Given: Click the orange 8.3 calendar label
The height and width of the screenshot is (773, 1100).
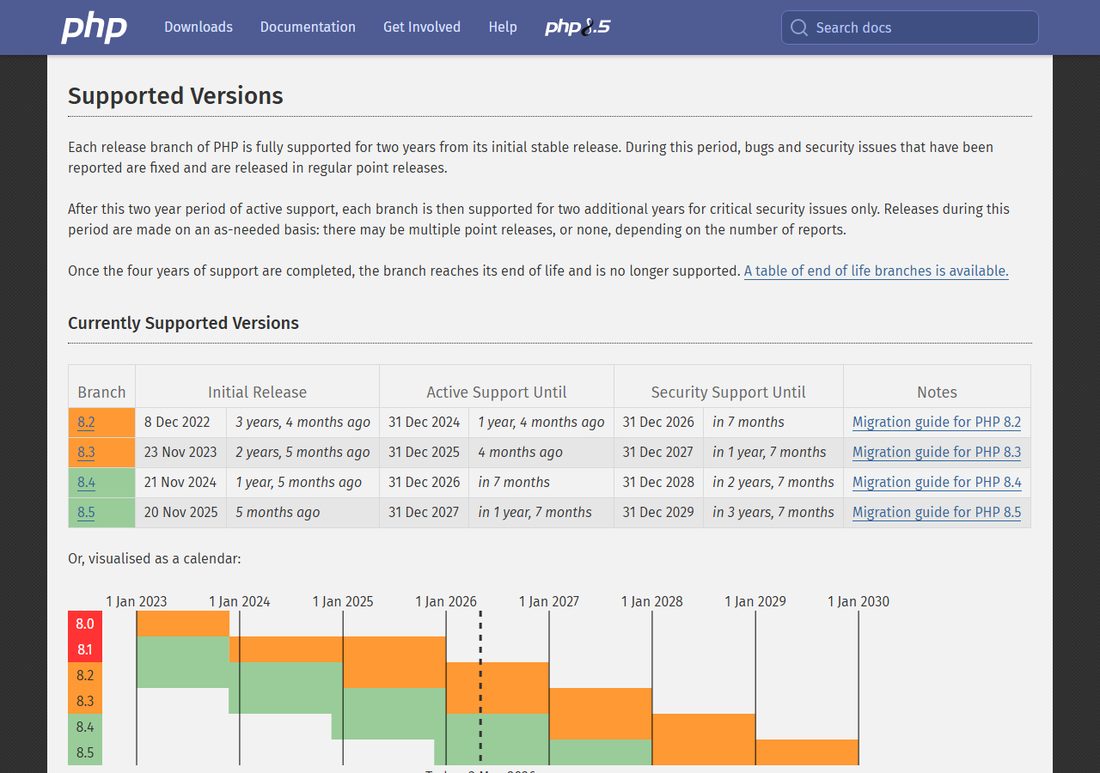Looking at the screenshot, I should [x=85, y=701].
